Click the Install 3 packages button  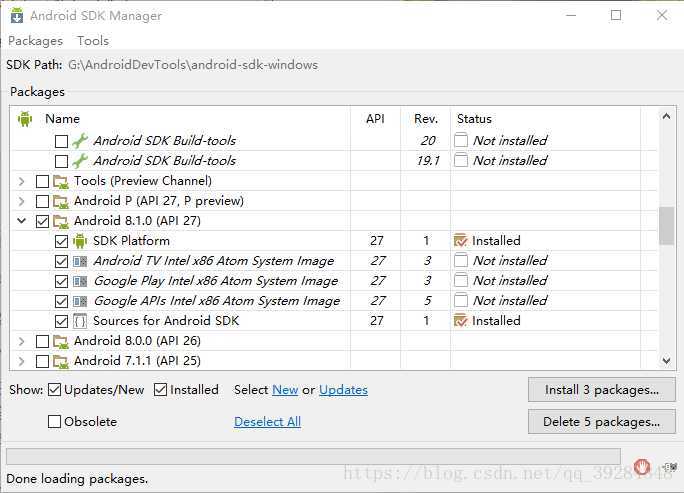pyautogui.click(x=602, y=390)
